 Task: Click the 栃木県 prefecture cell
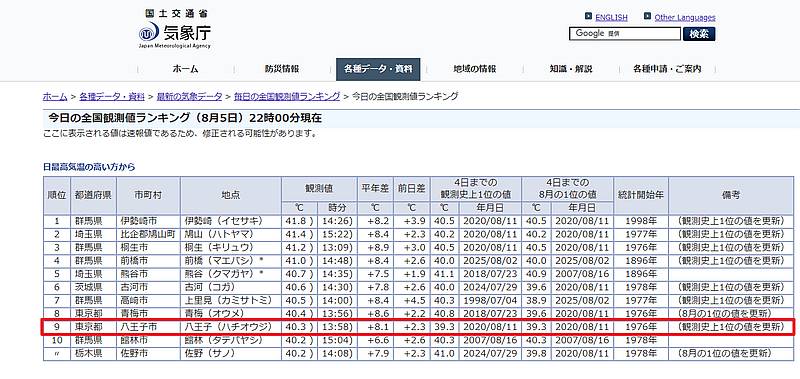coord(93,353)
